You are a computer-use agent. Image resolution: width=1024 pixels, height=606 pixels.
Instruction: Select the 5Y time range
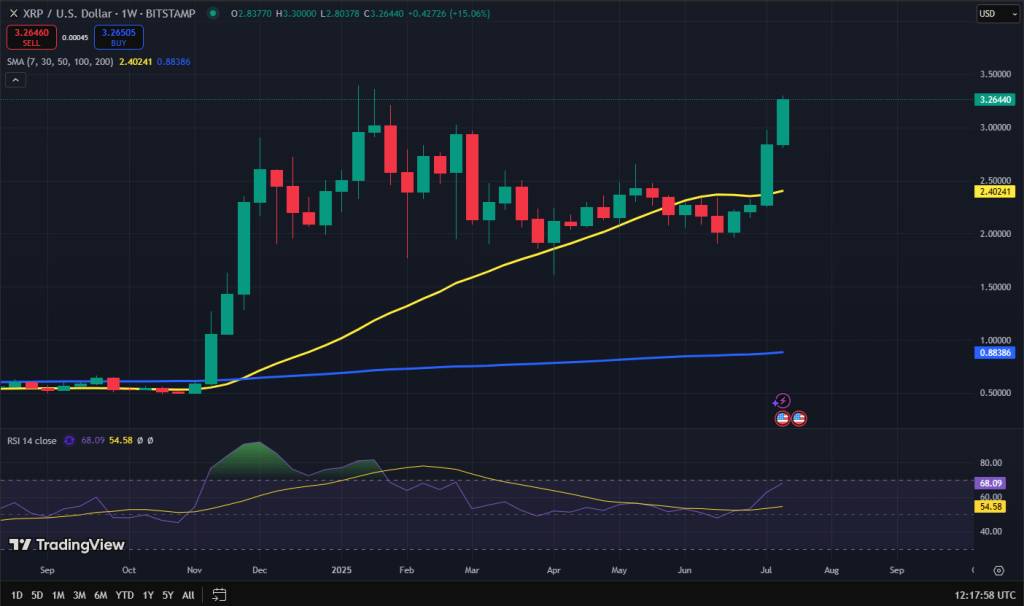(x=168, y=595)
